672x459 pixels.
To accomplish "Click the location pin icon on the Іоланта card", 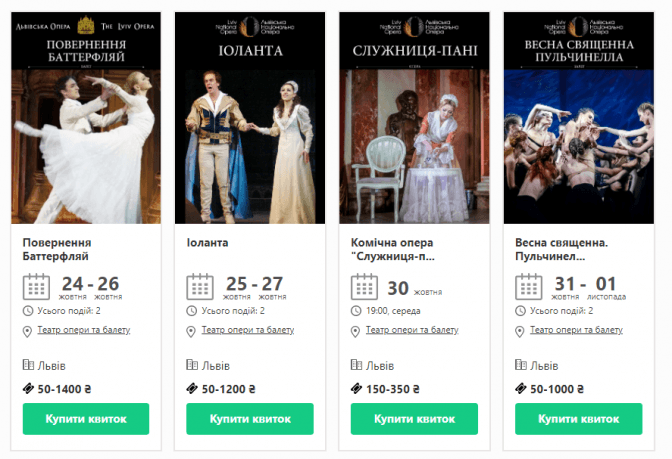I will 192,330.
